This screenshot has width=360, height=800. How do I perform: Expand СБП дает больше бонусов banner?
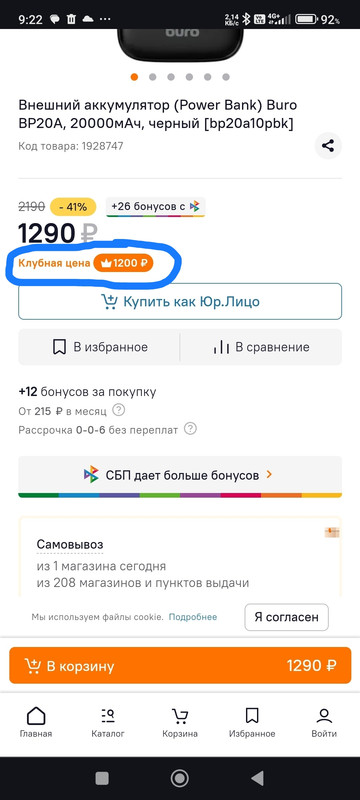(180, 475)
